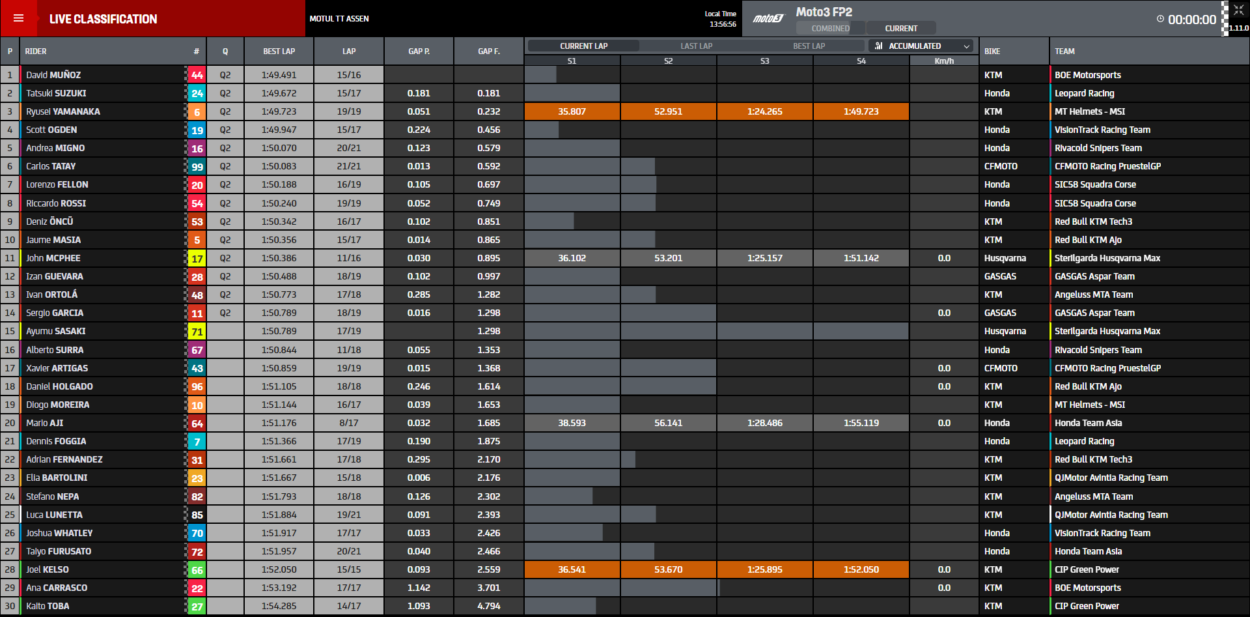Screen dimensions: 1250x617
Task: Click the clock icon beside the session timer
Action: pyautogui.click(x=1160, y=19)
